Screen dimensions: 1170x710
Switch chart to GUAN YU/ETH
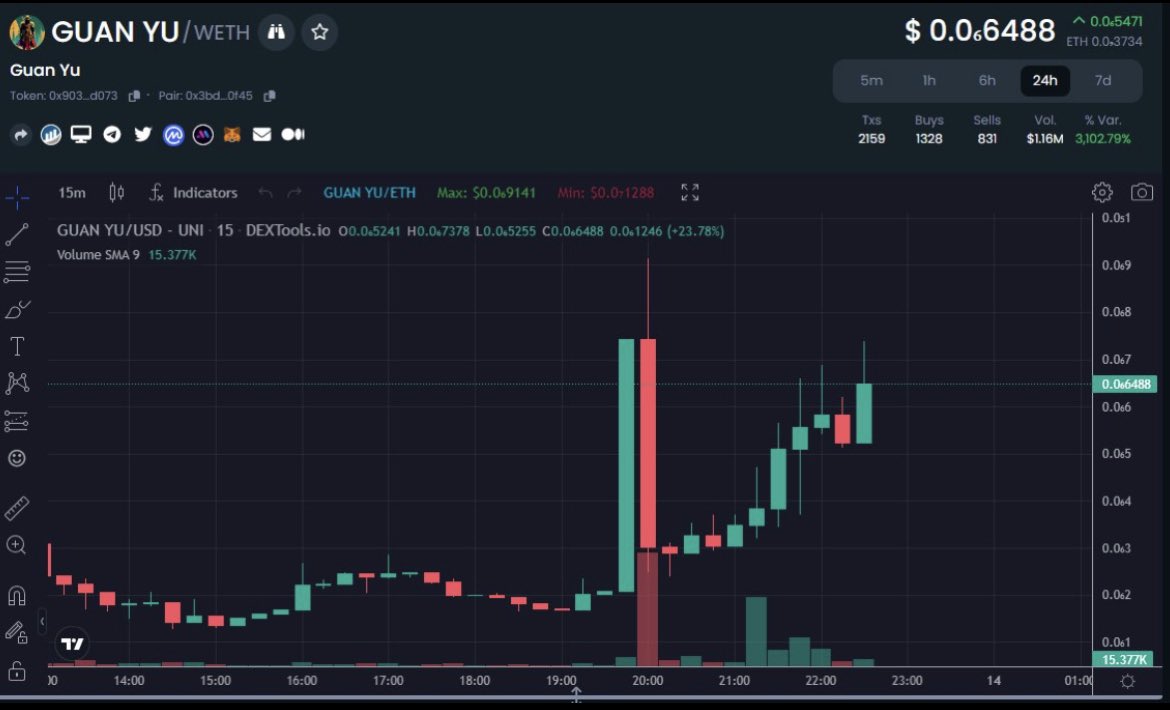pyautogui.click(x=369, y=192)
